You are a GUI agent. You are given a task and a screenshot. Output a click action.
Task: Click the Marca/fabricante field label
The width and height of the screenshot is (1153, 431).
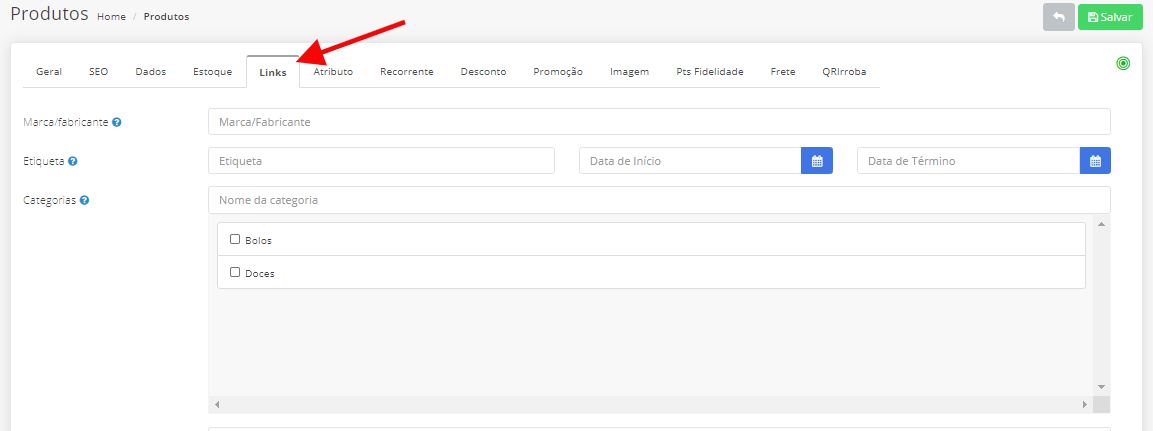[x=66, y=122]
